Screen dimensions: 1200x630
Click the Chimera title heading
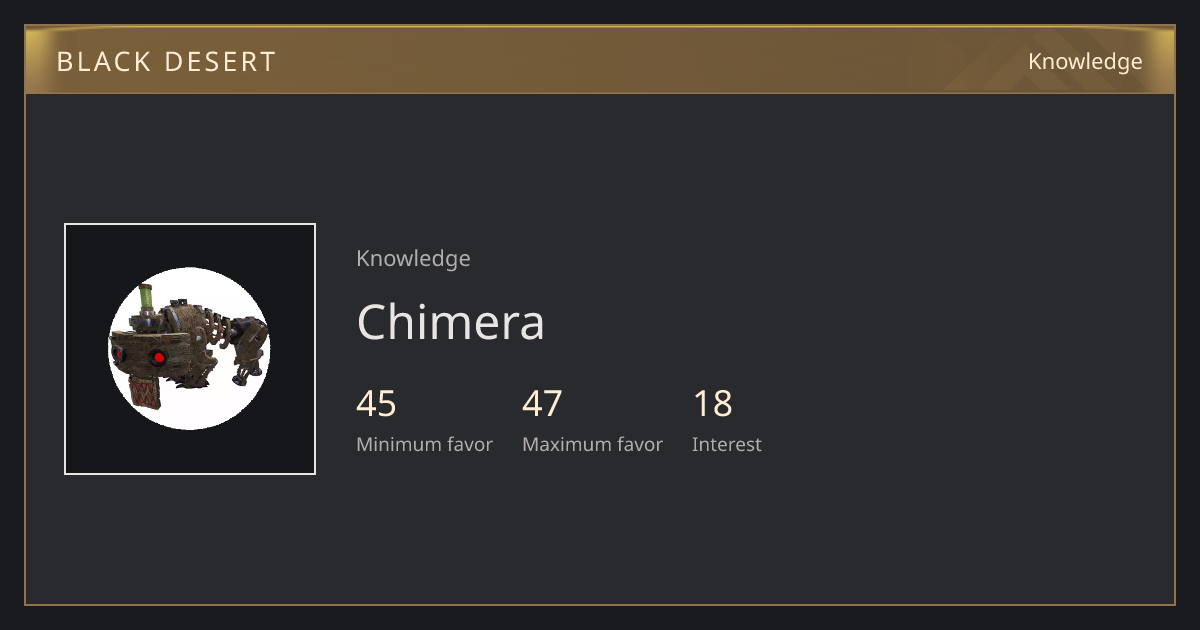click(x=451, y=322)
